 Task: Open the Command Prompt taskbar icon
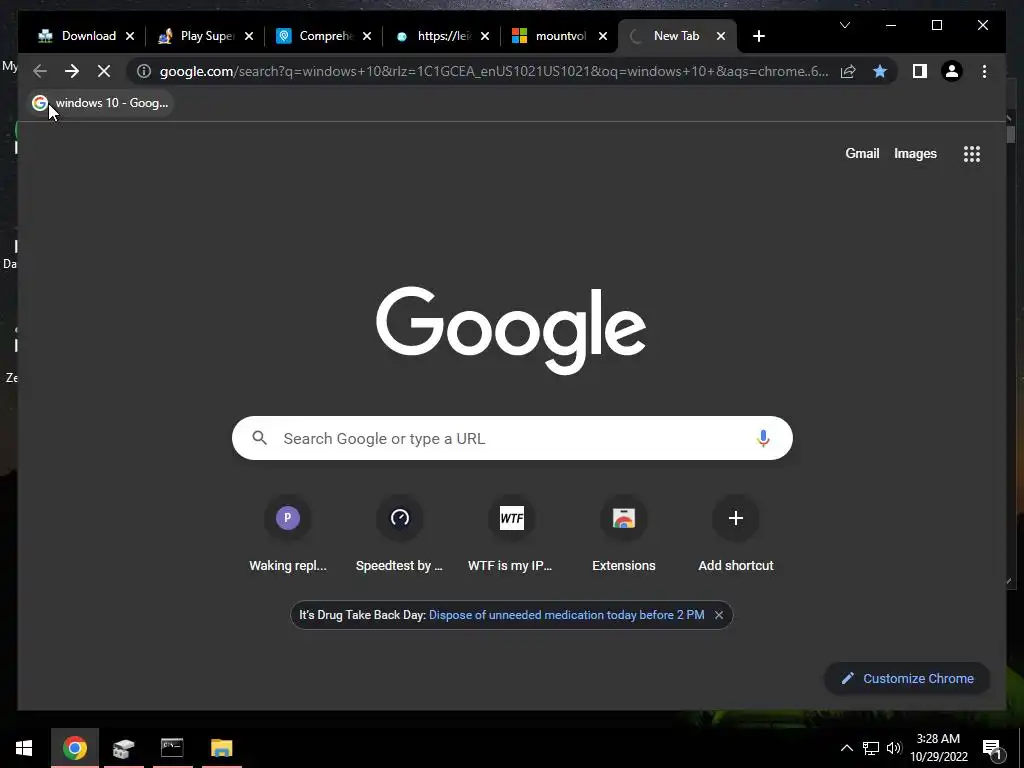tap(172, 748)
